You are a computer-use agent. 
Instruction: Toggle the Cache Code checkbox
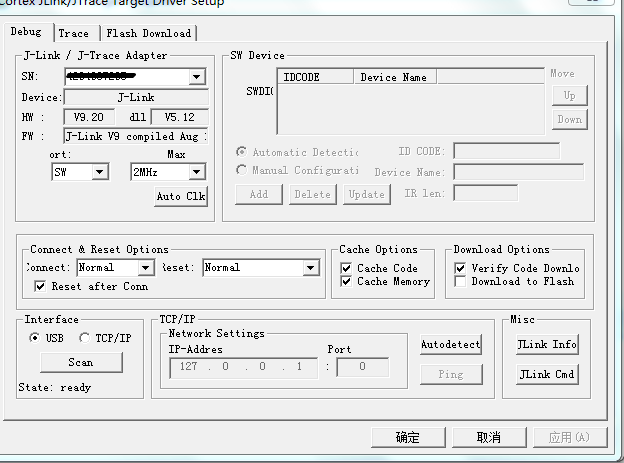(x=346, y=268)
